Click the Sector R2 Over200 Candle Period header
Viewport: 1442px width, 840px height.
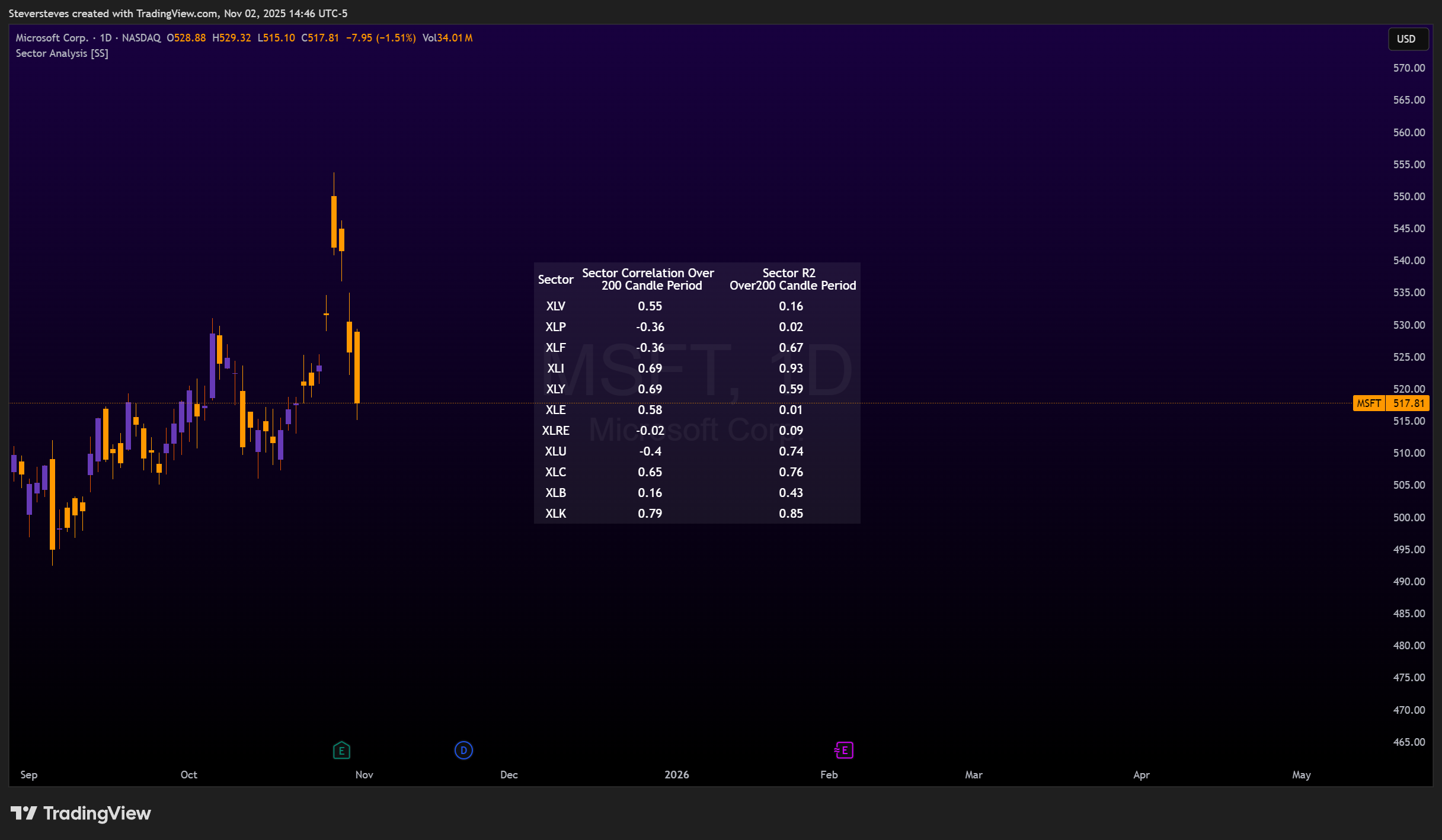(x=792, y=279)
